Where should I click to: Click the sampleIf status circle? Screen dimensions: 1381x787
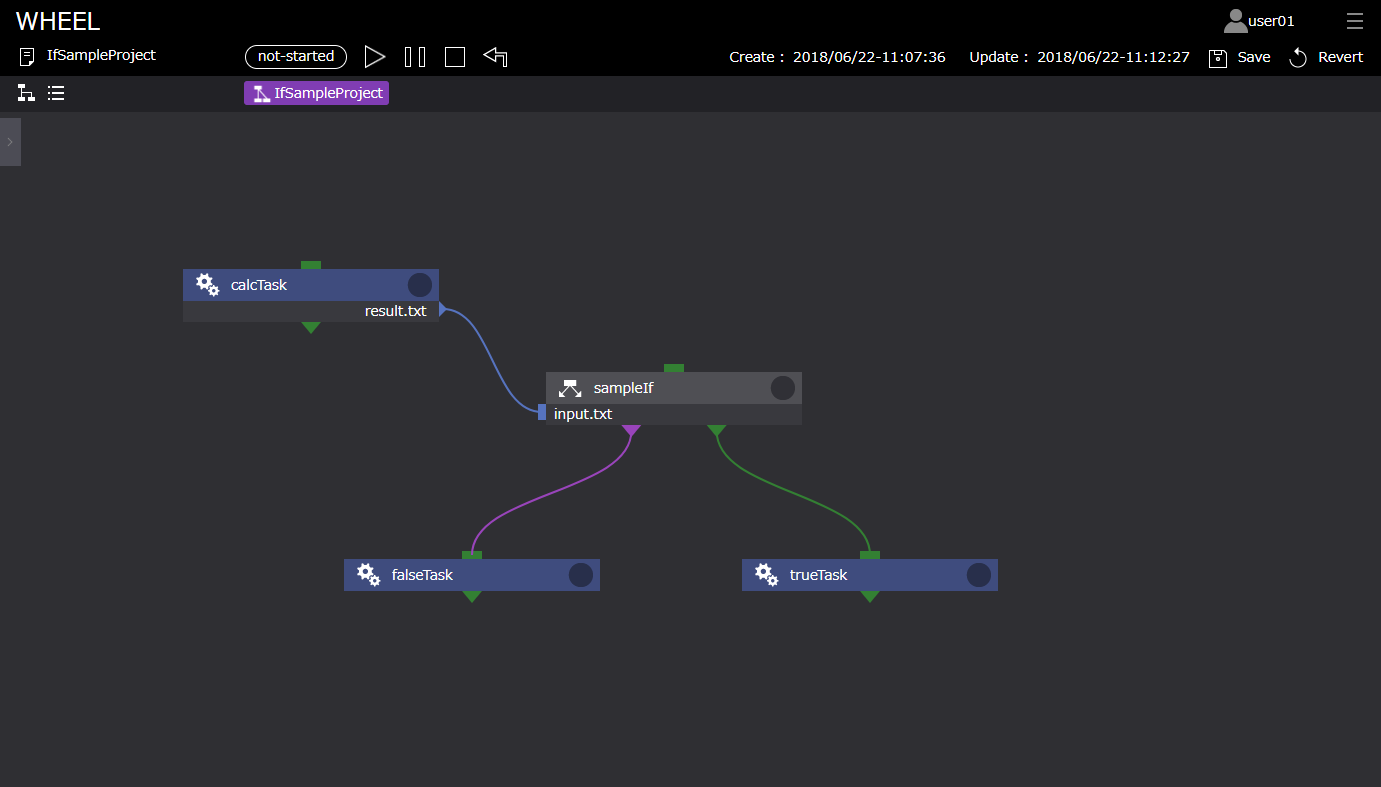pyautogui.click(x=783, y=388)
